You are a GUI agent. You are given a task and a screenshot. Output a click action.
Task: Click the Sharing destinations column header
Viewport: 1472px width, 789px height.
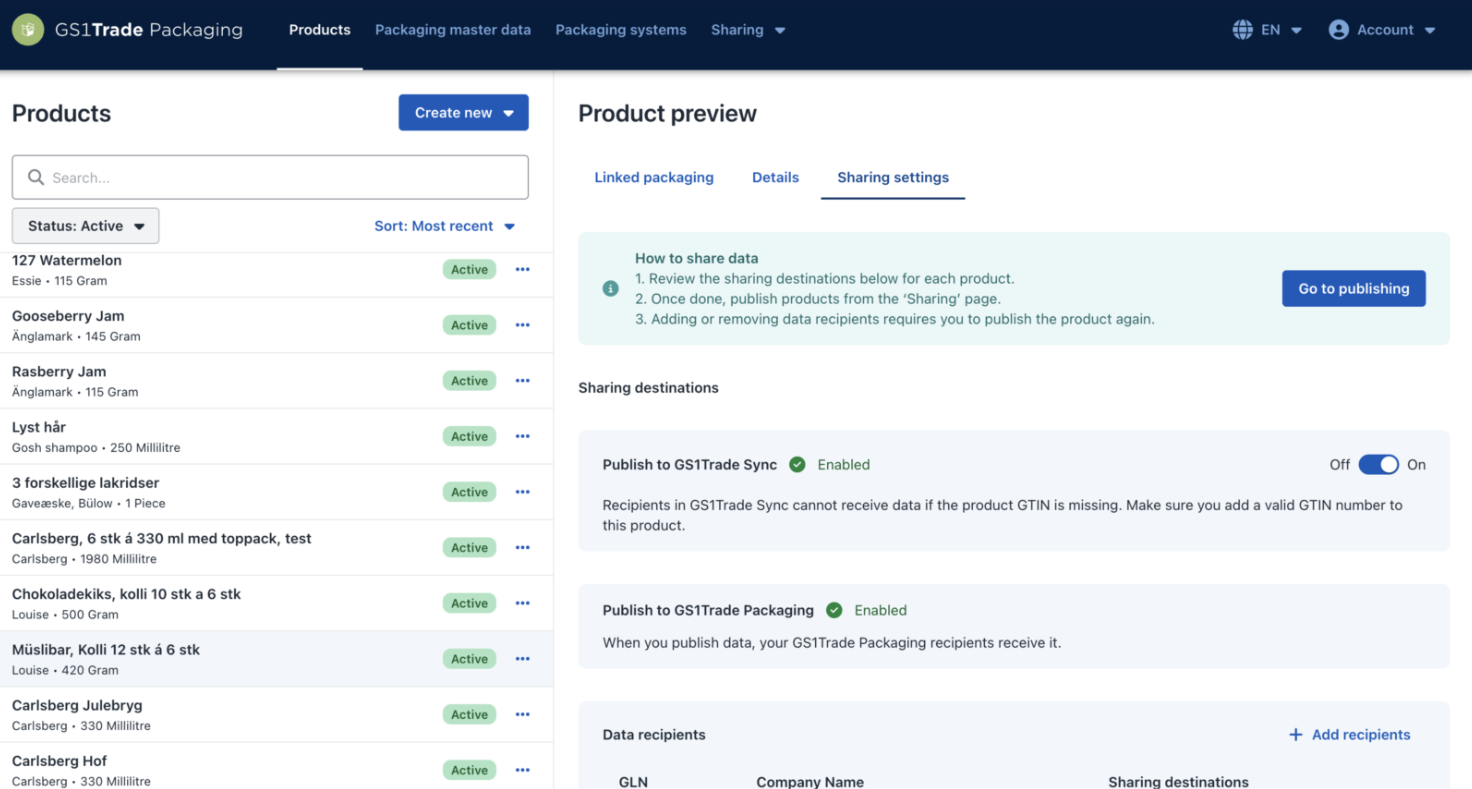pyautogui.click(x=1178, y=782)
